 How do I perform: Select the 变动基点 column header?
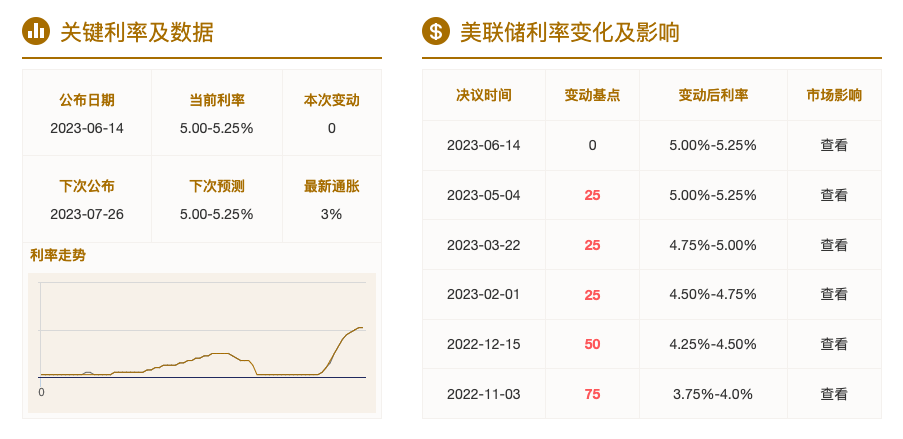pos(592,95)
